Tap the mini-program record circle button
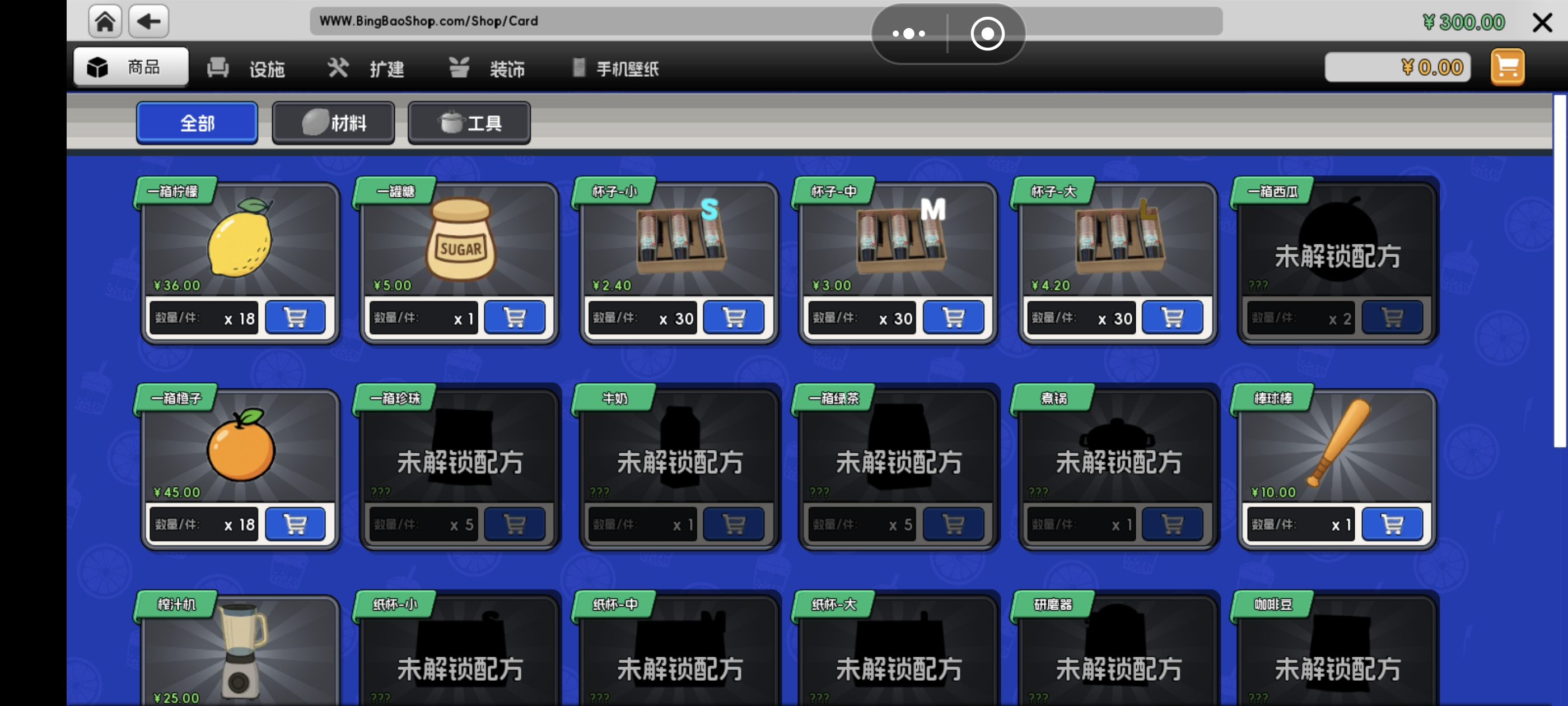The height and width of the screenshot is (706, 1568). pyautogui.click(x=987, y=34)
